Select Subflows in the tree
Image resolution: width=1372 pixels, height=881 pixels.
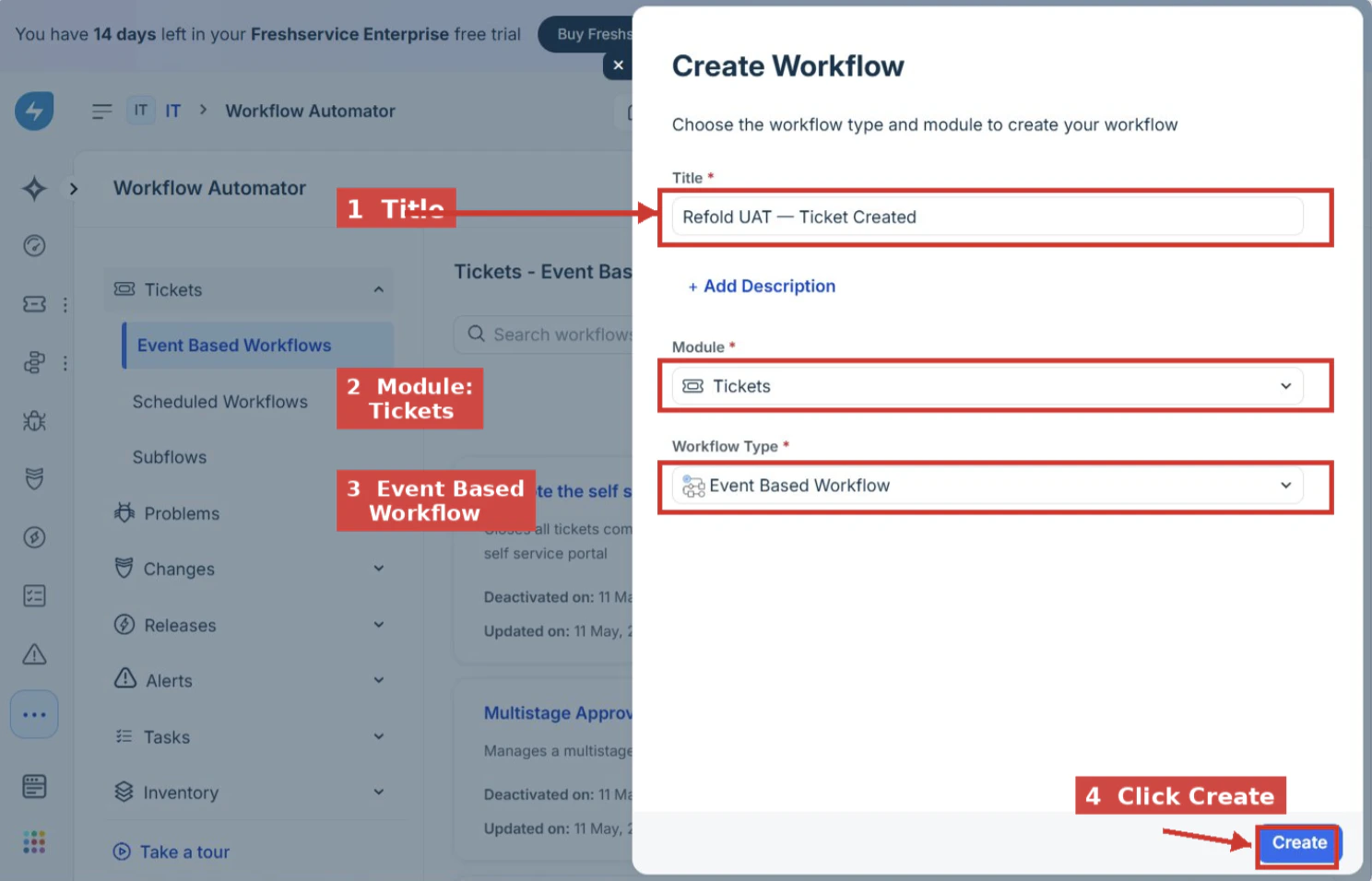[170, 457]
